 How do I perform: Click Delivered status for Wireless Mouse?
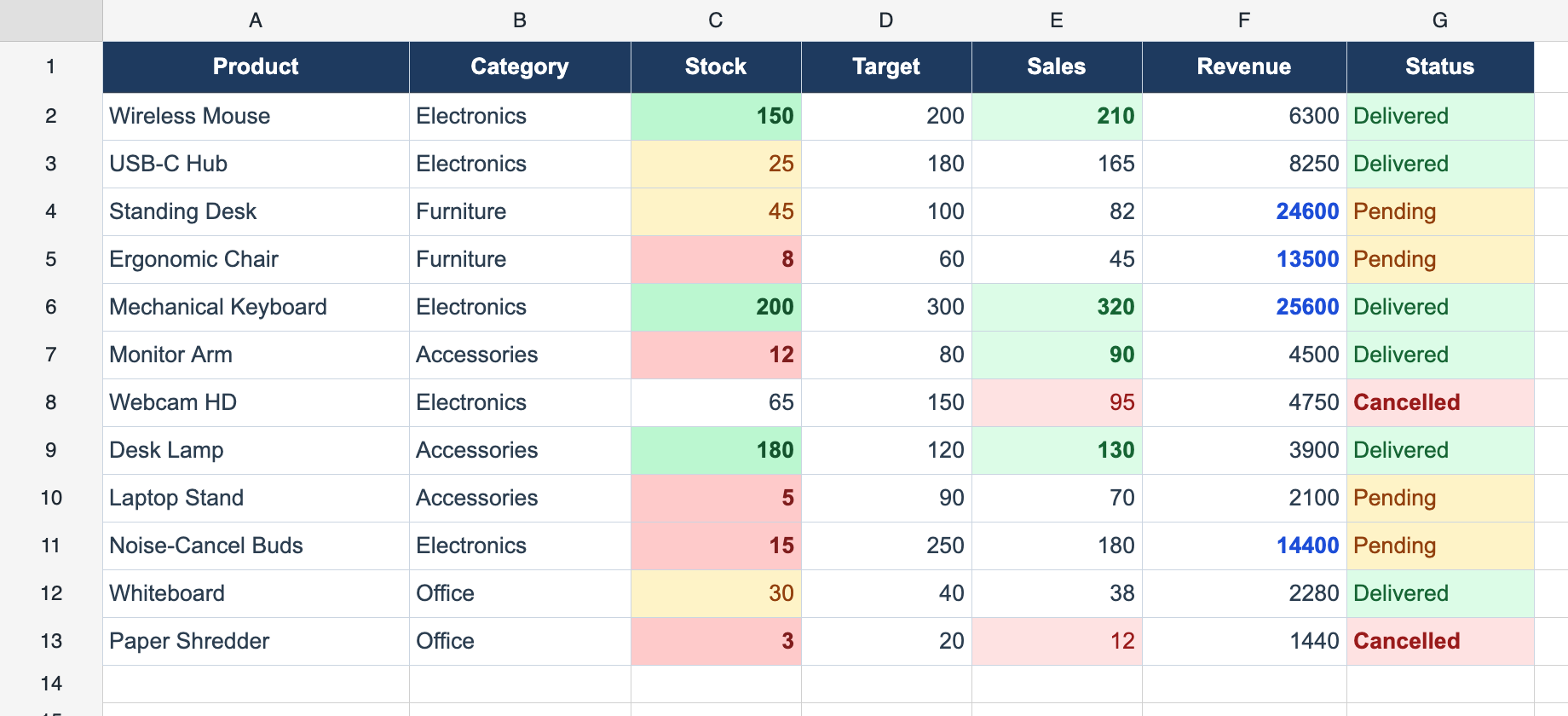coord(1440,116)
